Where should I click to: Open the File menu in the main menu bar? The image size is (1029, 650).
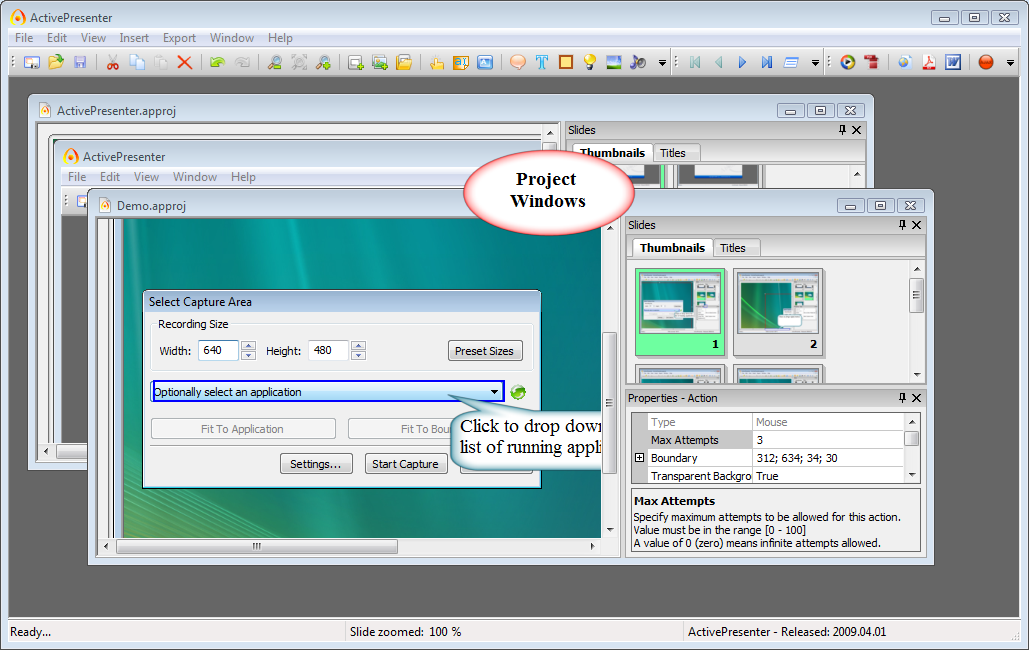(24, 38)
